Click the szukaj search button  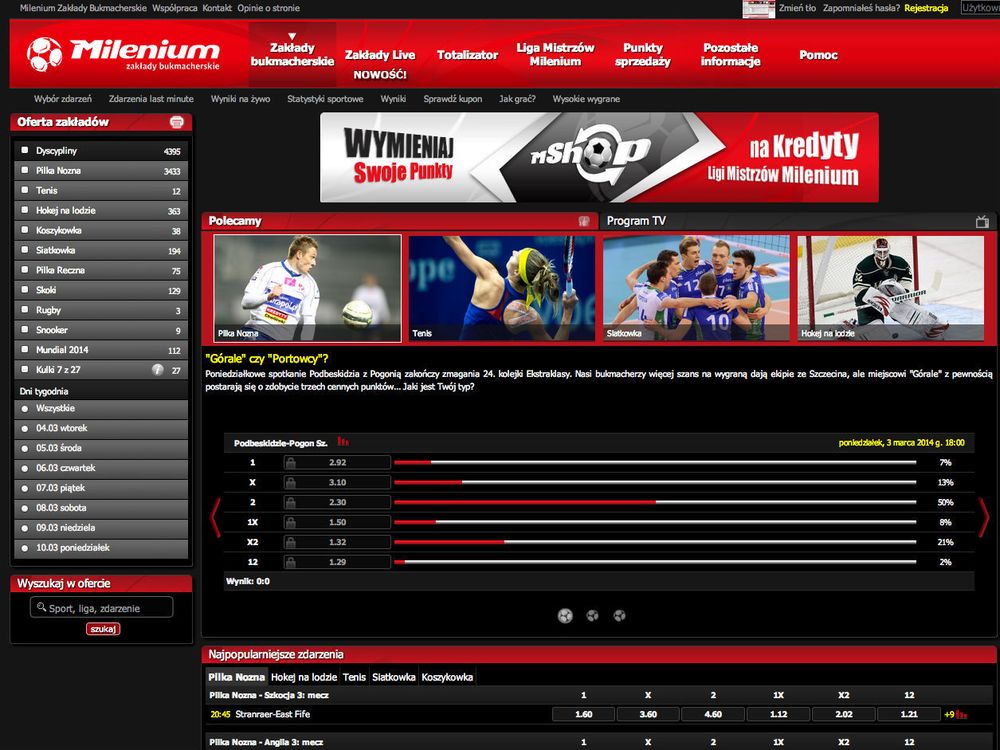click(x=103, y=629)
